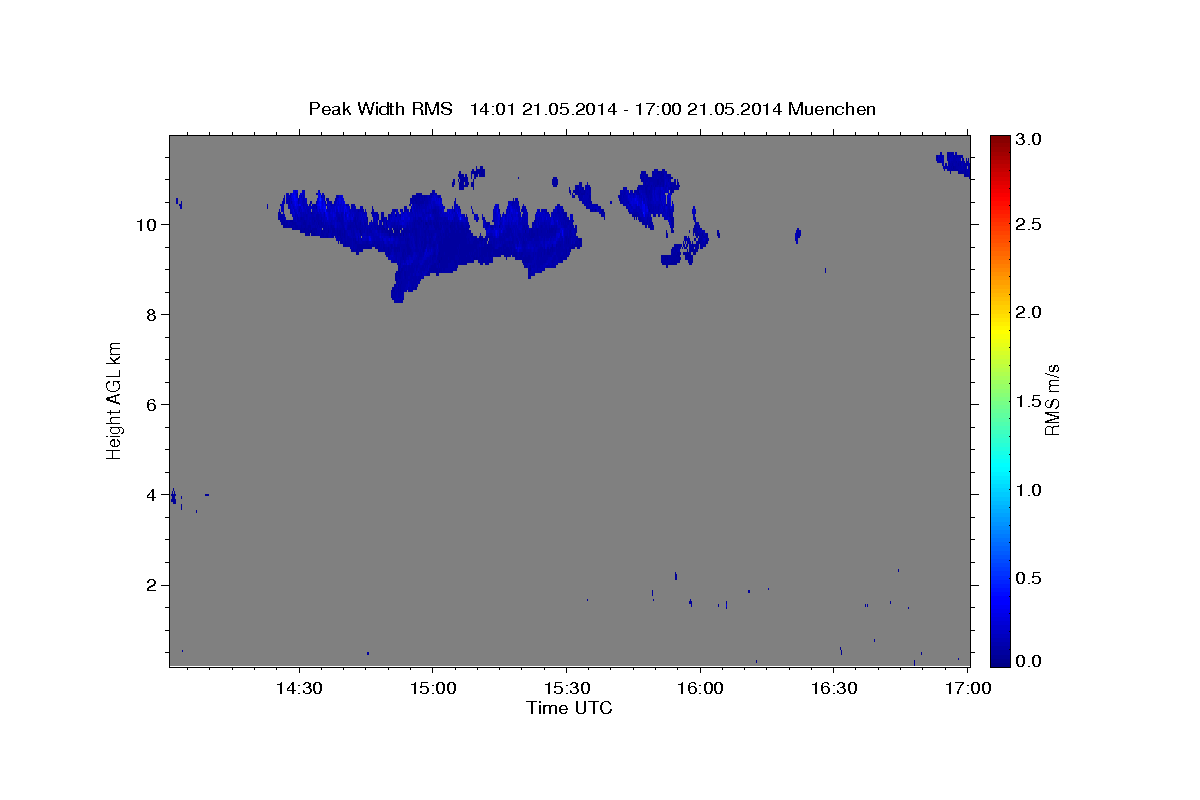This screenshot has height=800, width=1200.
Task: Click the '15:00' time axis label
Action: click(x=433, y=688)
